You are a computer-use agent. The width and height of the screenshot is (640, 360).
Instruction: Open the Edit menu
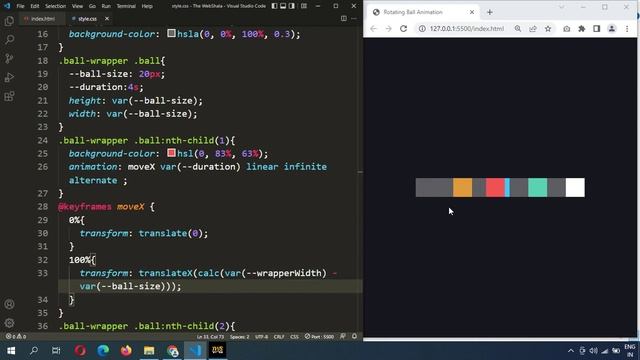click(35, 6)
